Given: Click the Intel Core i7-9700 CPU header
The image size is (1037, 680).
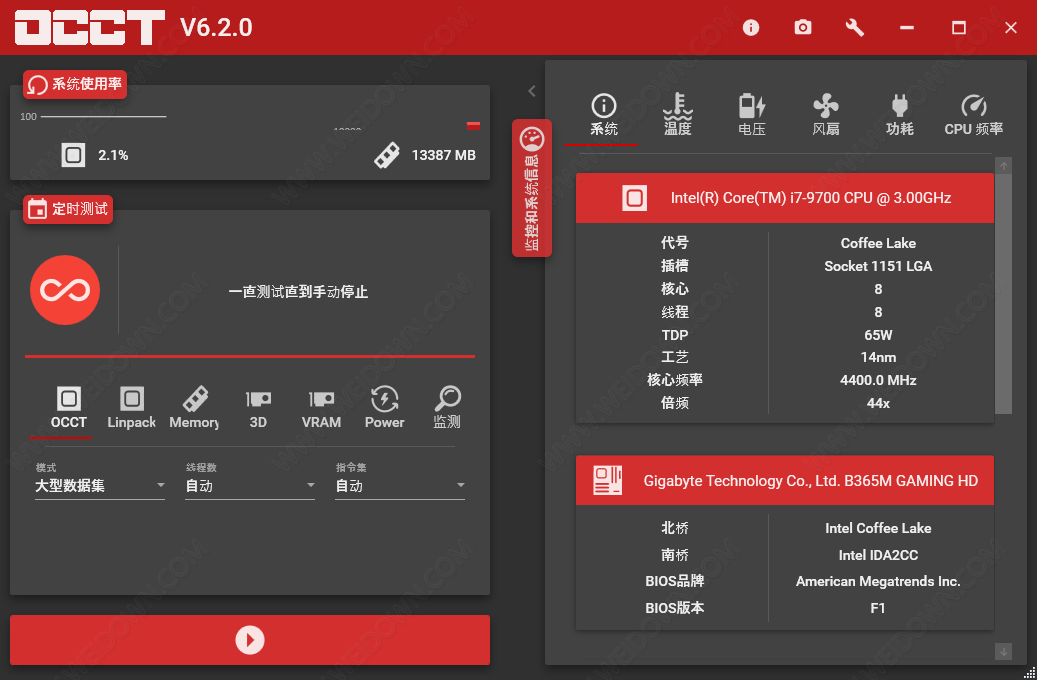Looking at the screenshot, I should click(785, 198).
